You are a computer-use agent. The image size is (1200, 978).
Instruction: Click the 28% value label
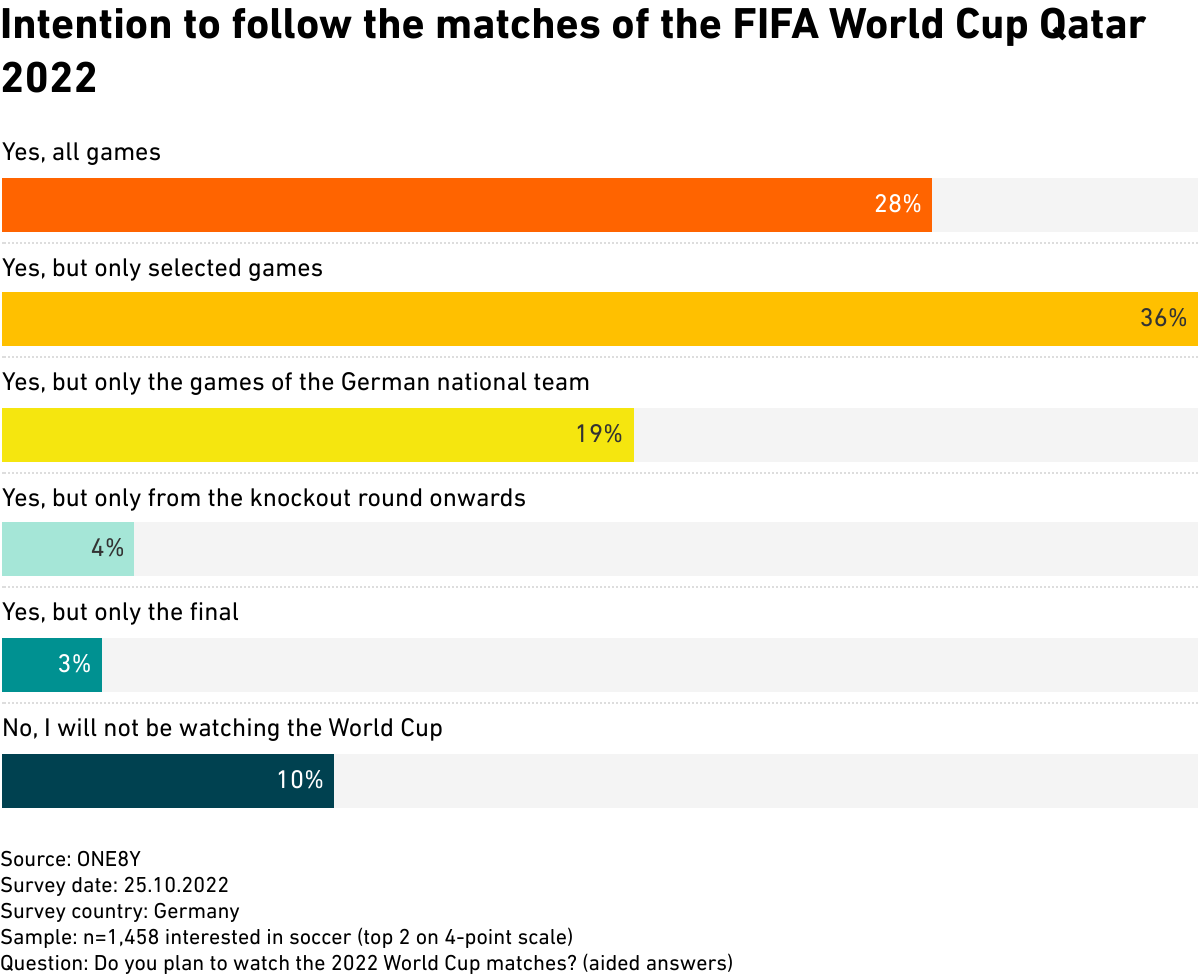897,205
